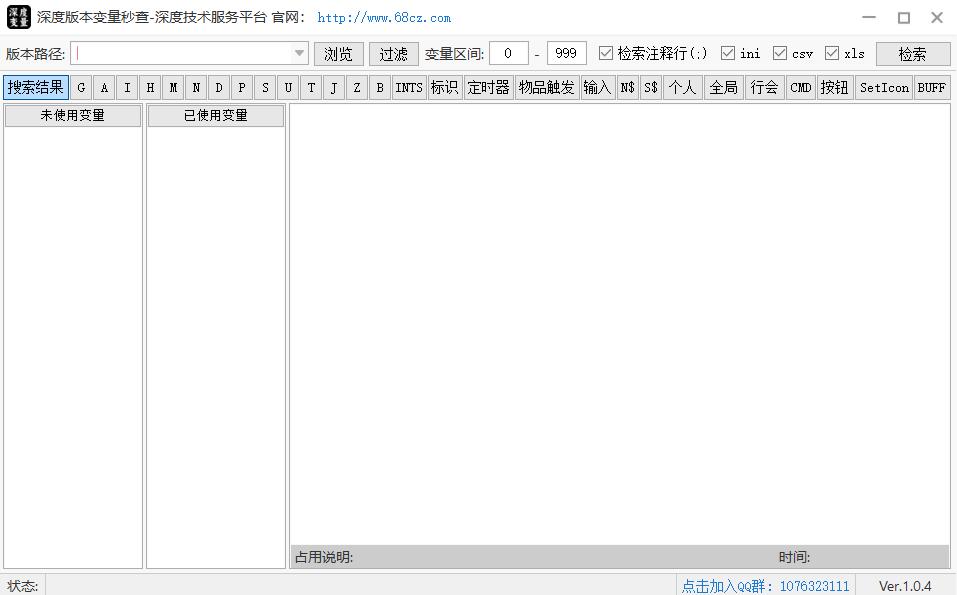Switch to the 搜索结果 tab

pyautogui.click(x=36, y=87)
